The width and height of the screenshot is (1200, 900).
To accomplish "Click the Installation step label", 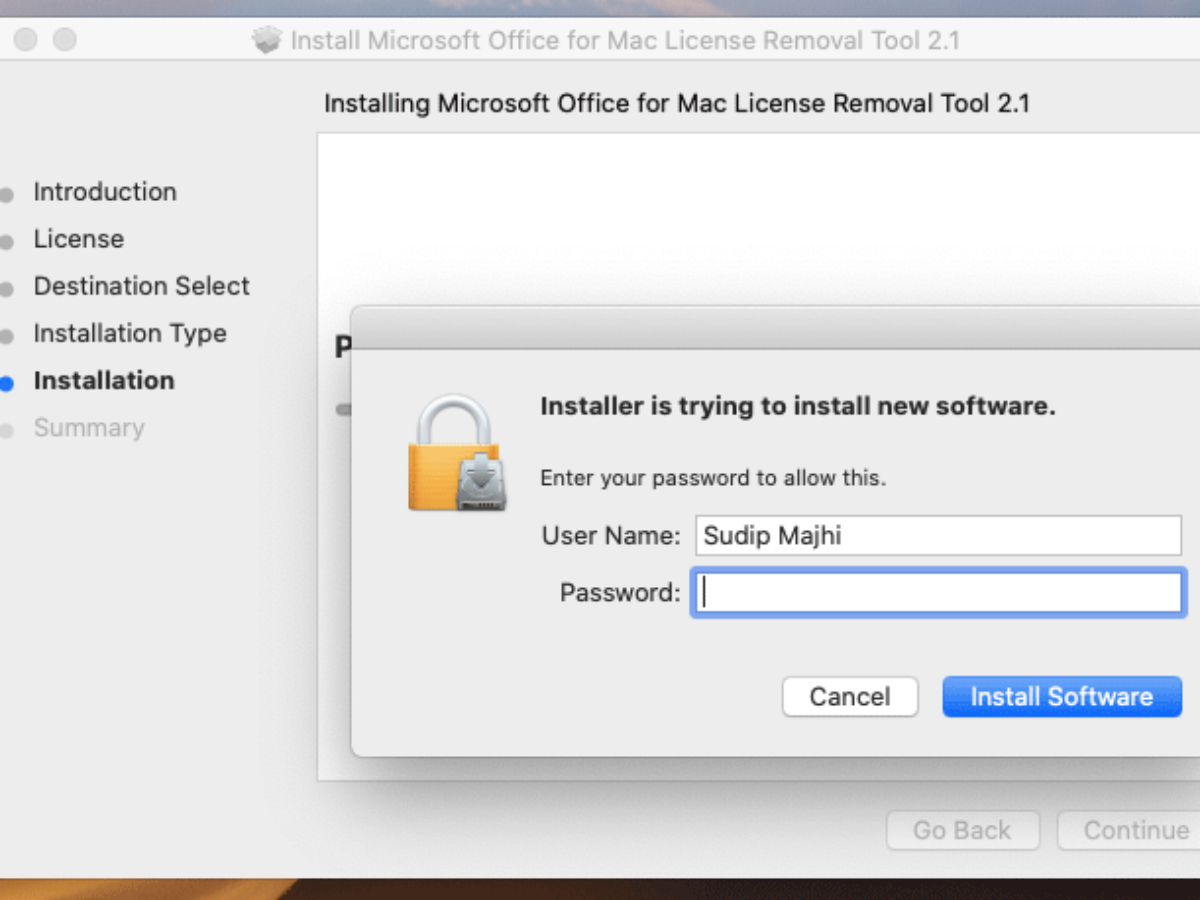I will (104, 381).
